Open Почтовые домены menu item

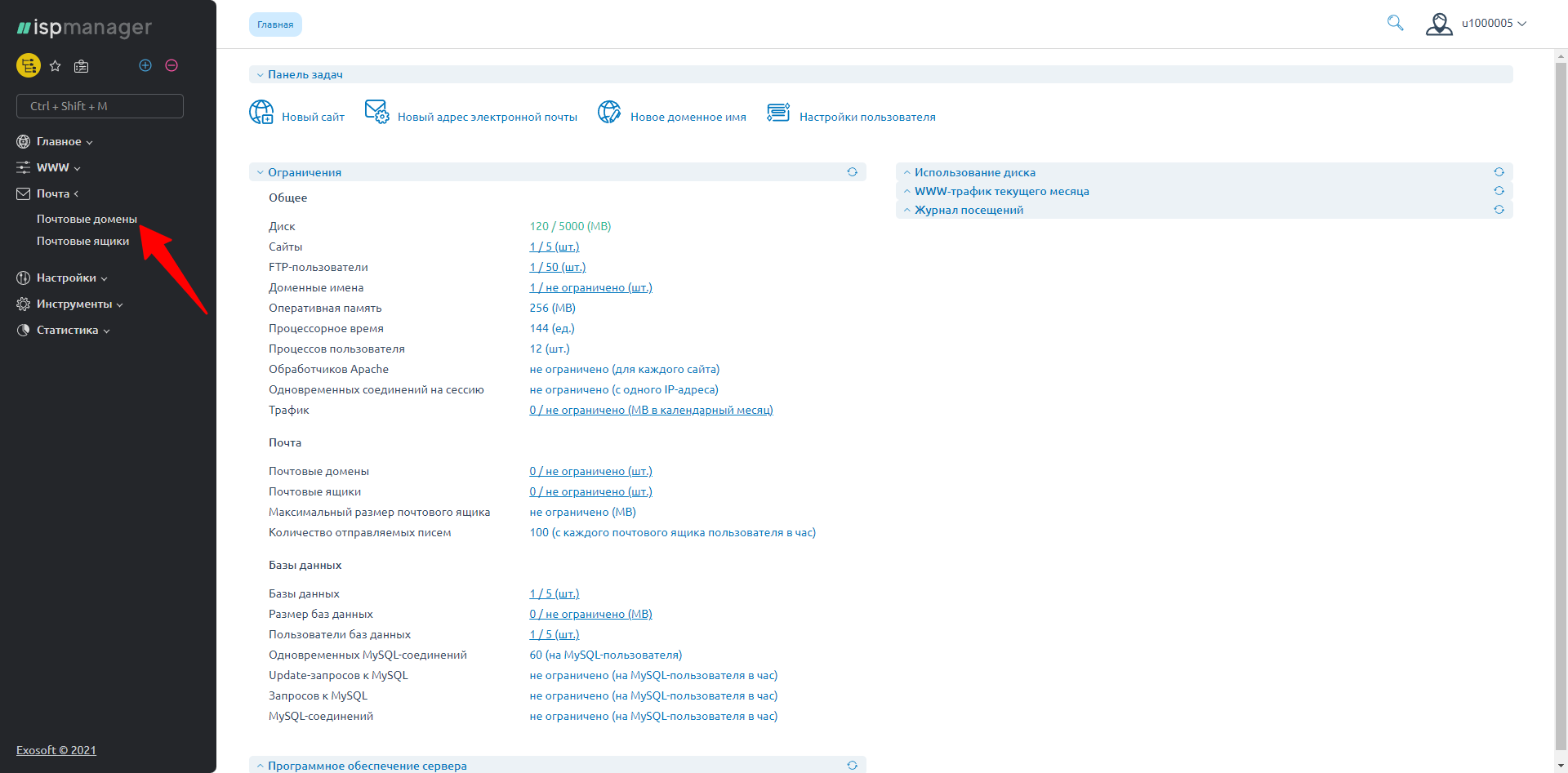(87, 219)
